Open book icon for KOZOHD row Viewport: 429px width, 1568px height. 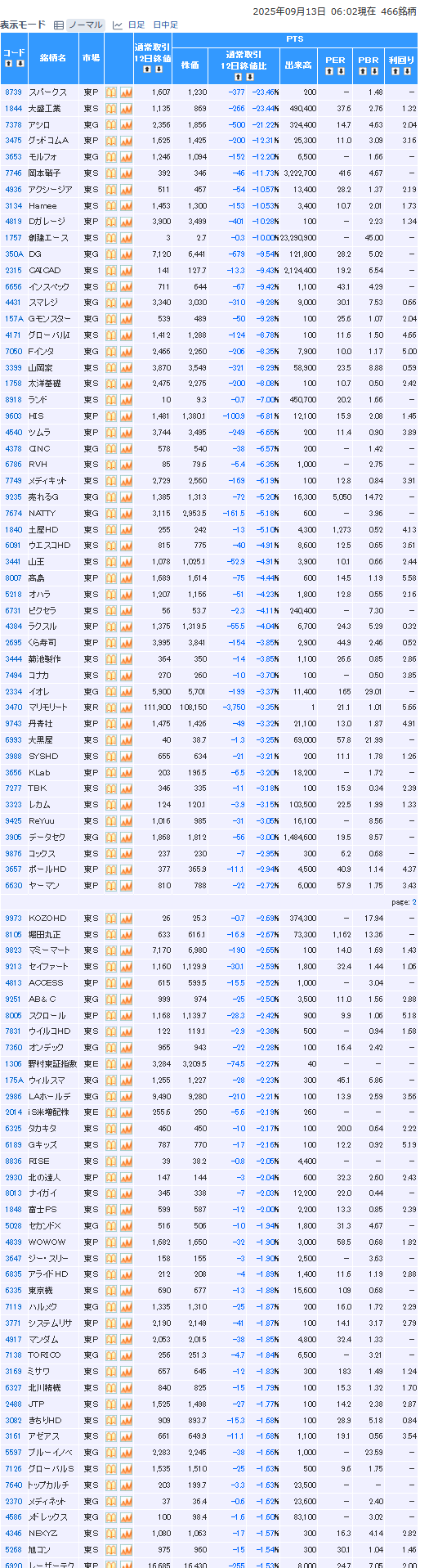click(x=111, y=919)
